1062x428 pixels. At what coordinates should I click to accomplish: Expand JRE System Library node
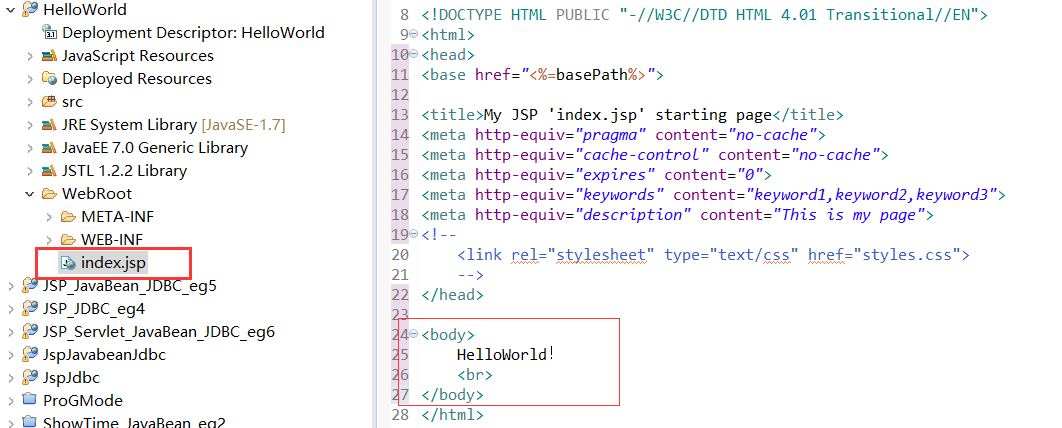30,125
